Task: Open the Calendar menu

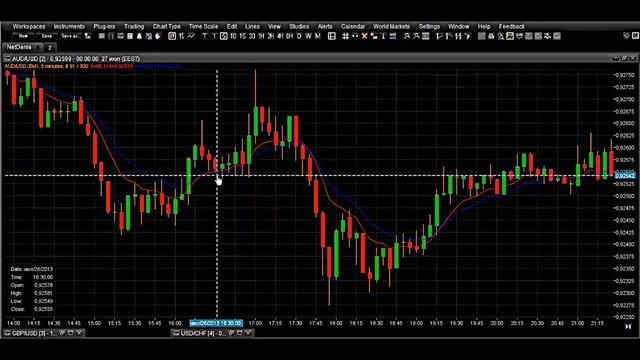Action: tap(353, 27)
